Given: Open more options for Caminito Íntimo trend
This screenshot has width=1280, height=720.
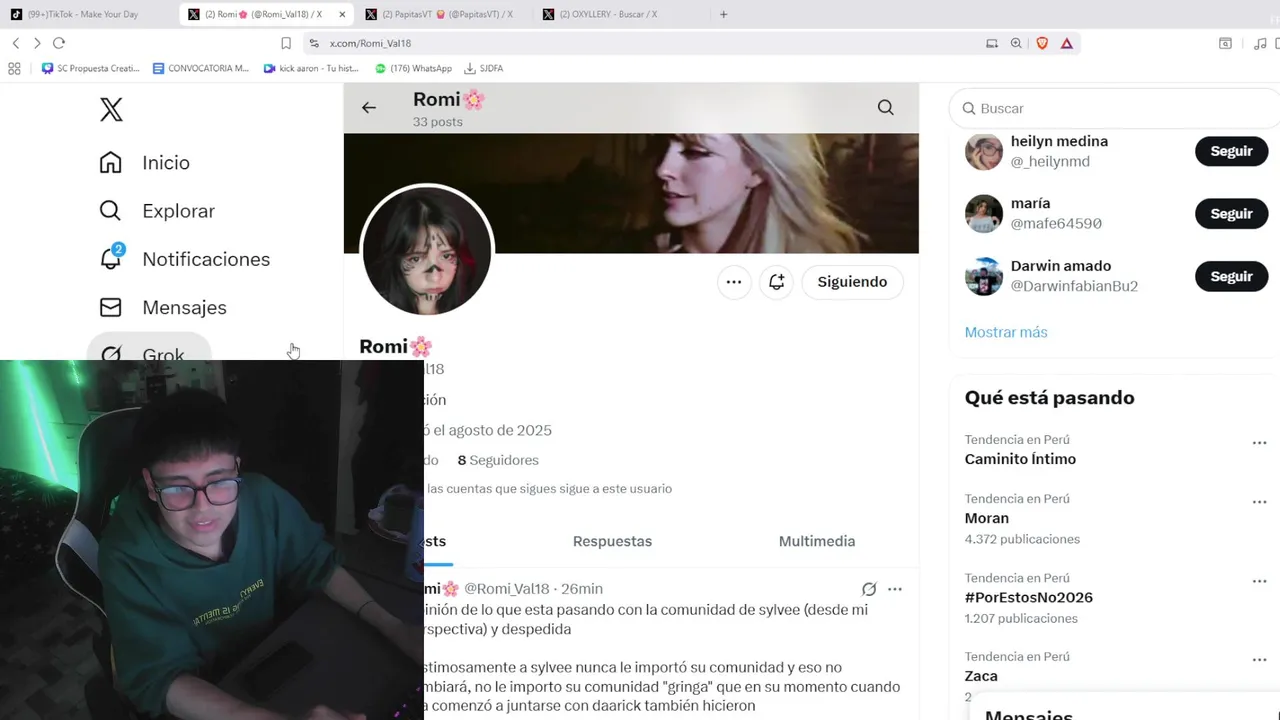Looking at the screenshot, I should 1259,443.
